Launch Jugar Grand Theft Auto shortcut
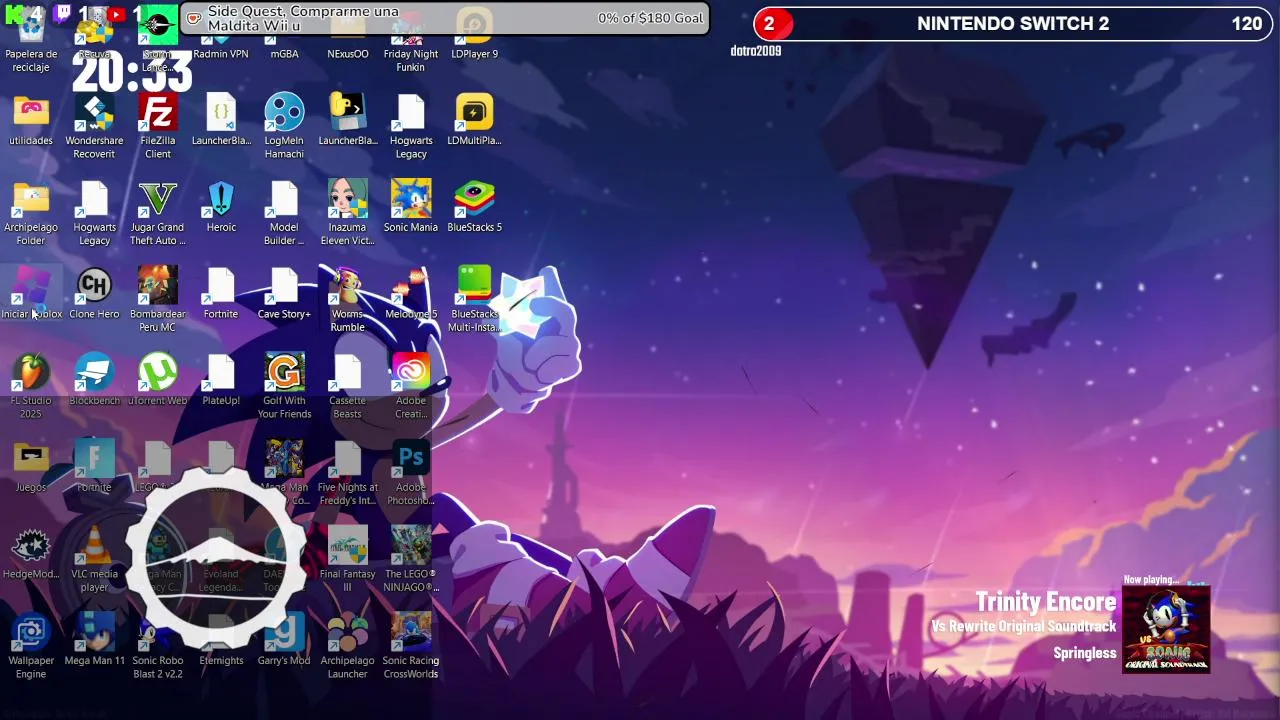 pyautogui.click(x=158, y=214)
